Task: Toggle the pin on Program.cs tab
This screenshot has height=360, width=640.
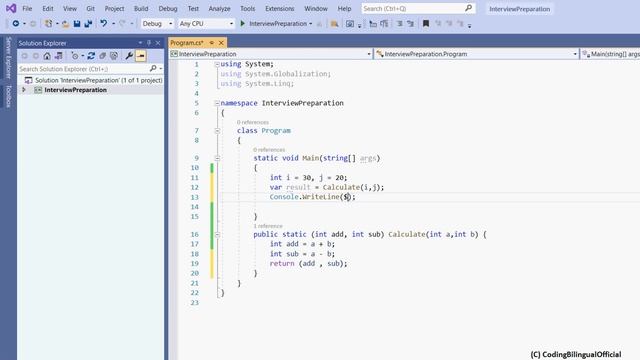Action: coord(212,42)
